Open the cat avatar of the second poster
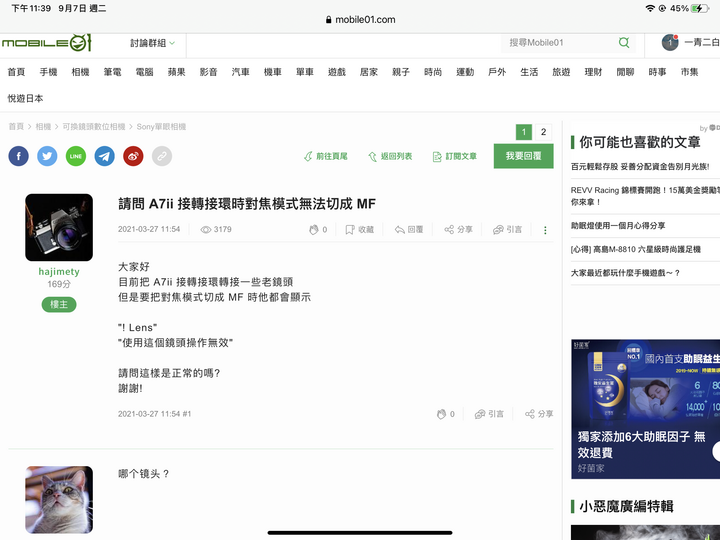Image resolution: width=720 pixels, height=540 pixels. click(59, 500)
